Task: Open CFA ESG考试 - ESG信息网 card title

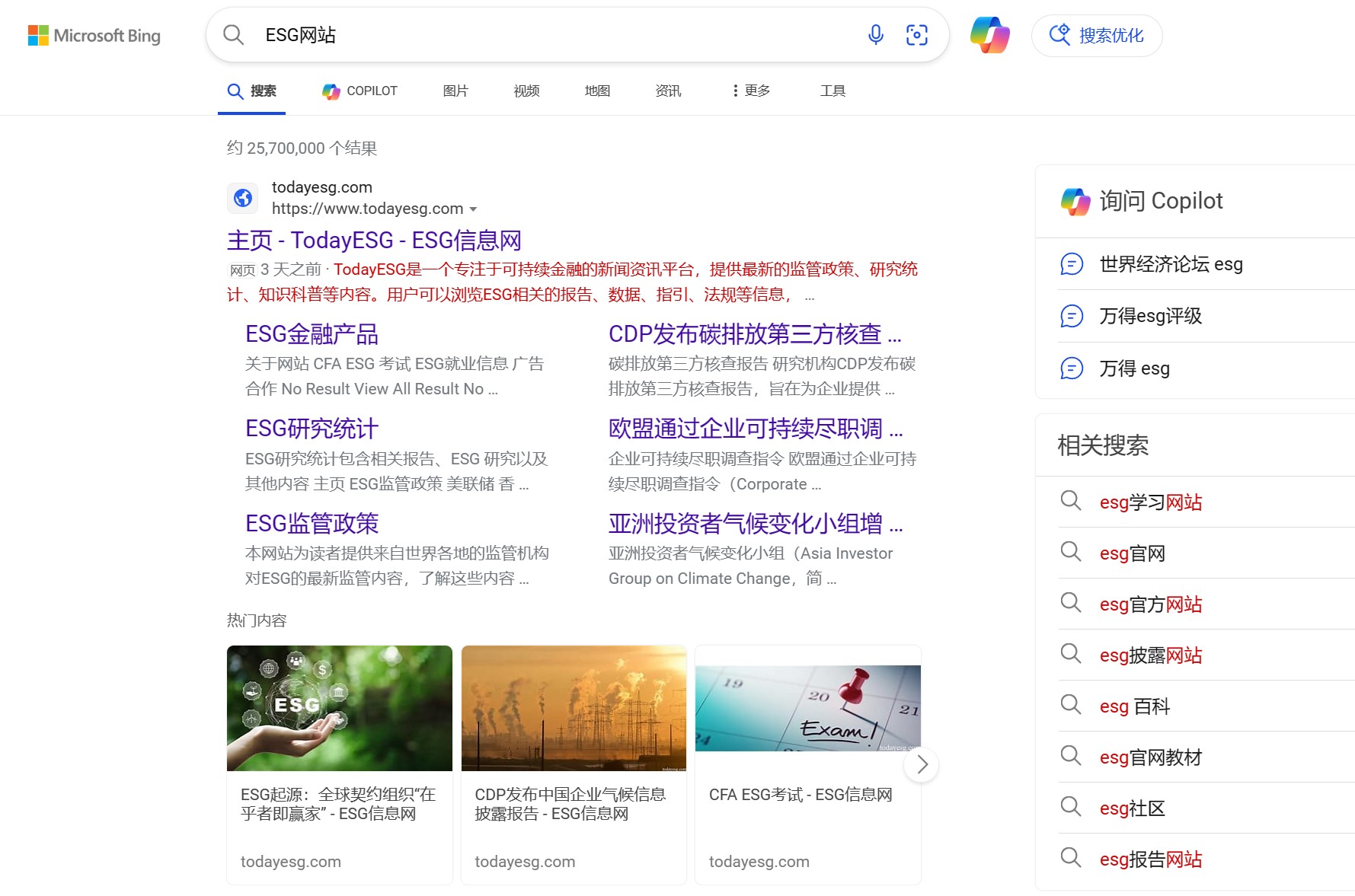Action: [801, 795]
